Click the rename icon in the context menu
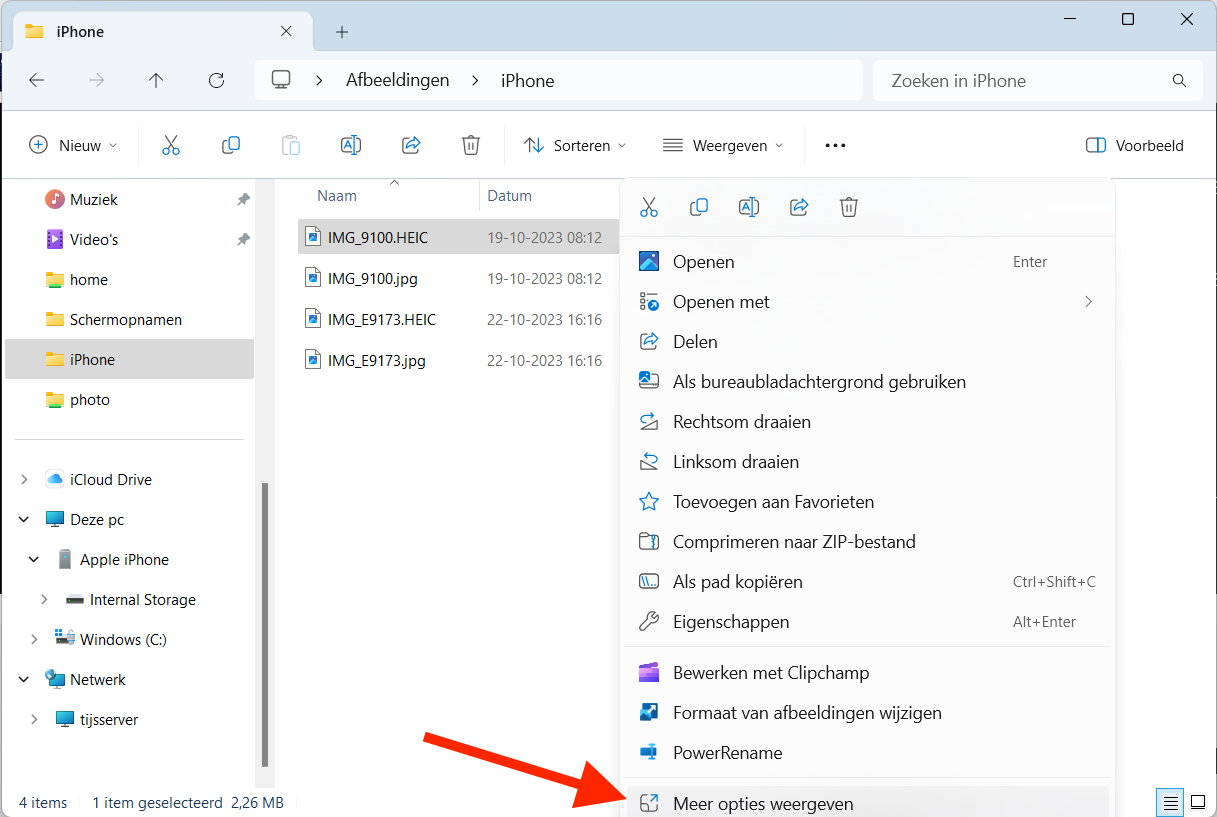 [749, 207]
